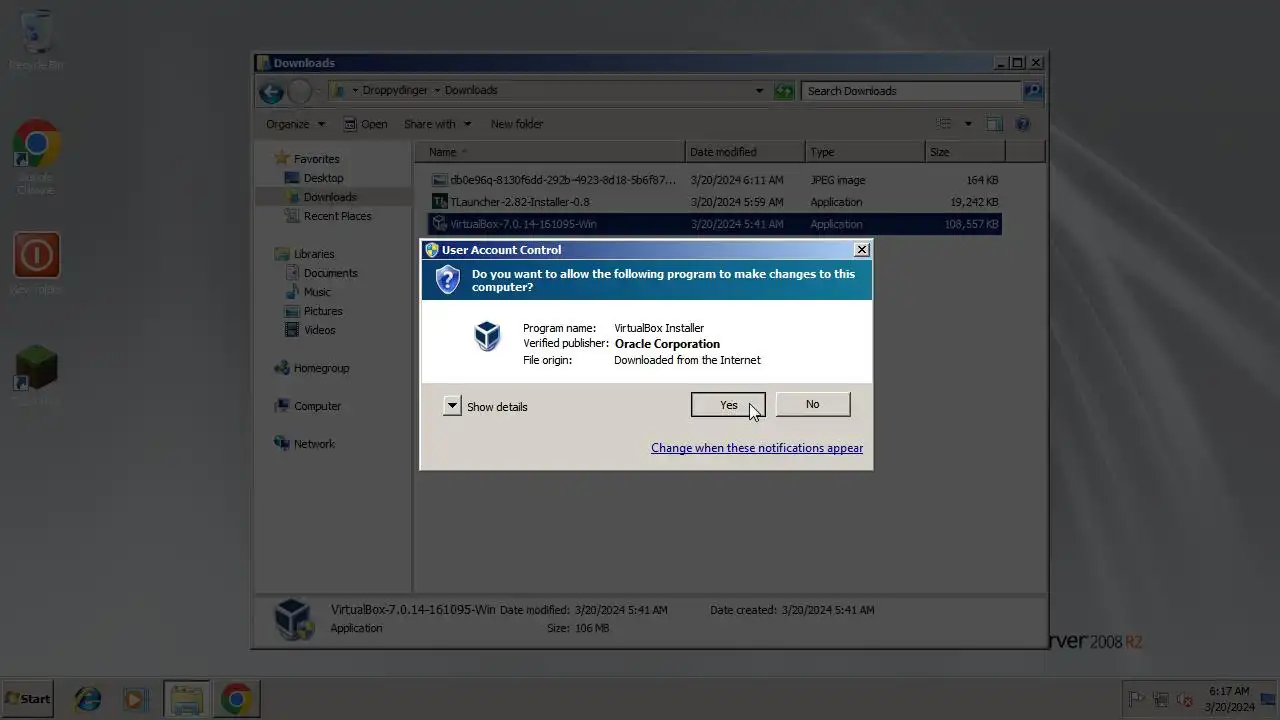The width and height of the screenshot is (1280, 720).
Task: Click Open in Explorer toolbar
Action: [x=365, y=124]
